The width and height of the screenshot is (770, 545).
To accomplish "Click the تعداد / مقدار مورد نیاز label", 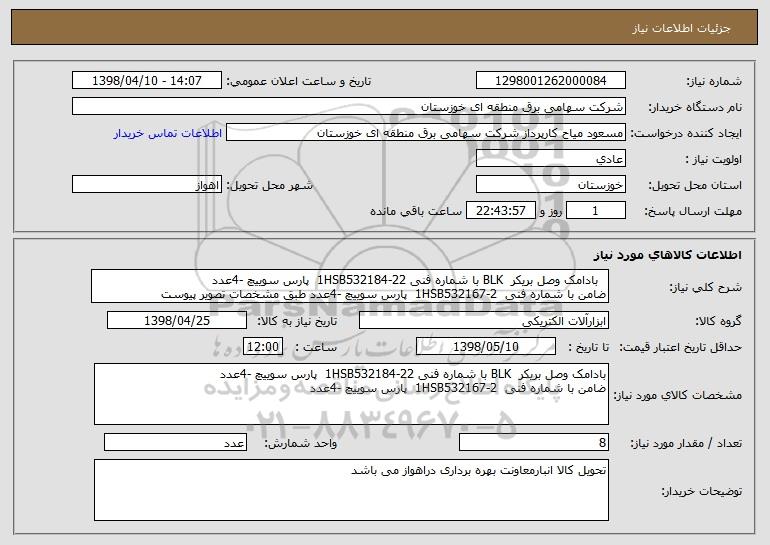I will point(686,443).
